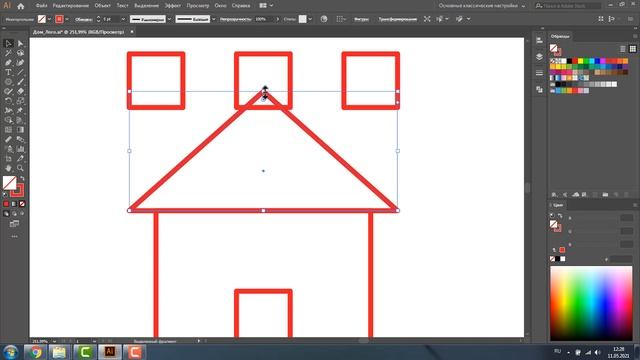The height and width of the screenshot is (360, 640).
Task: Select the Zoom magnifier tool
Action: pos(20,168)
